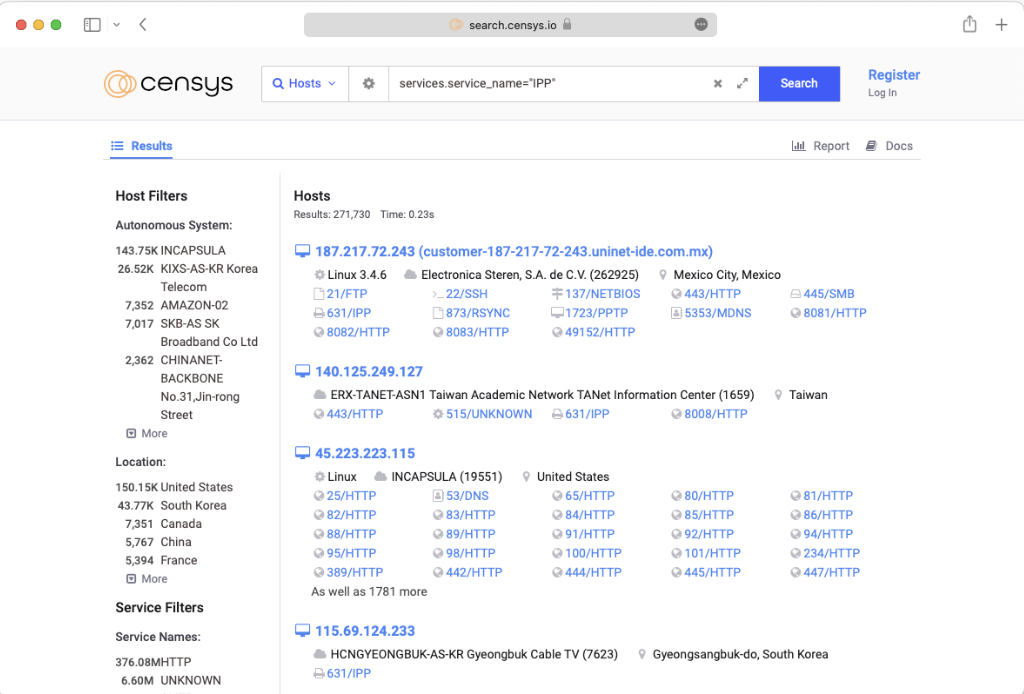The height and width of the screenshot is (694, 1024).
Task: Click the Censys logo
Action: tap(168, 84)
